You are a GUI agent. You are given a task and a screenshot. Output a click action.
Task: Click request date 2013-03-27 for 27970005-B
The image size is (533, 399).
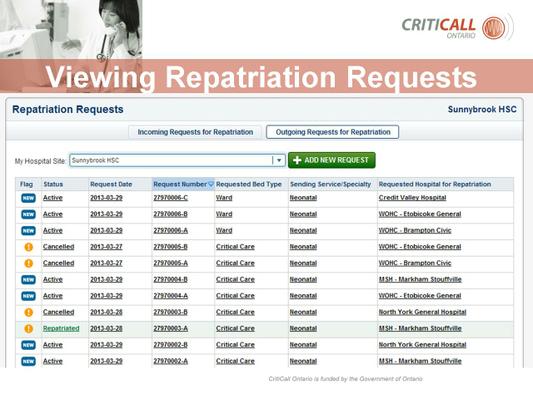point(106,247)
